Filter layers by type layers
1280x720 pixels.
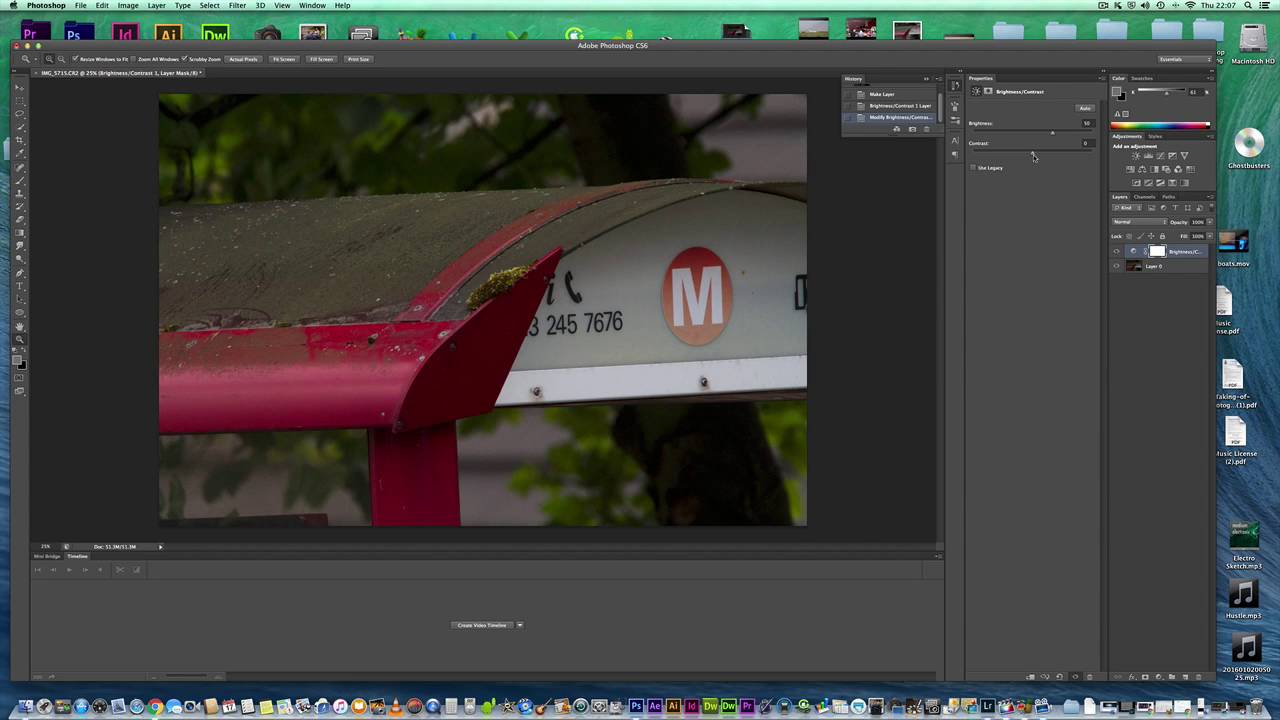tap(1175, 208)
